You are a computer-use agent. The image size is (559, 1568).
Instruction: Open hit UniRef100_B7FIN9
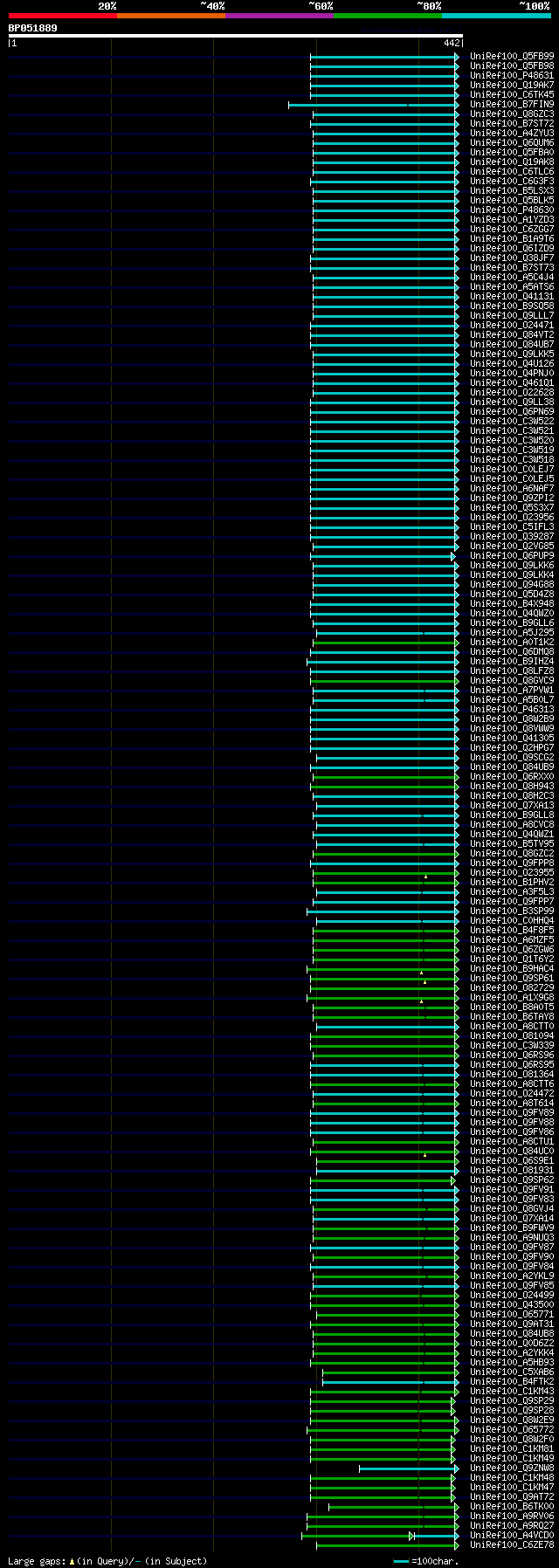[512, 104]
